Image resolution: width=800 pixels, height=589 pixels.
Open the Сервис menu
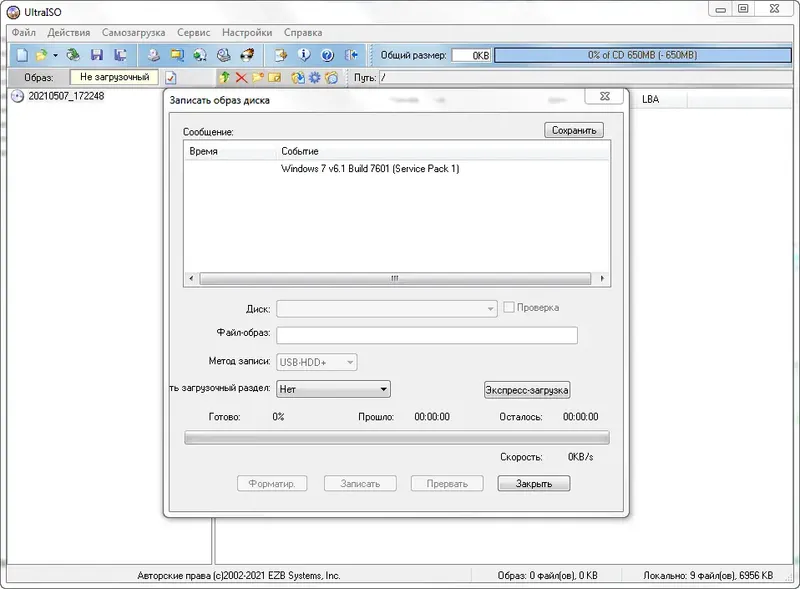[x=193, y=32]
